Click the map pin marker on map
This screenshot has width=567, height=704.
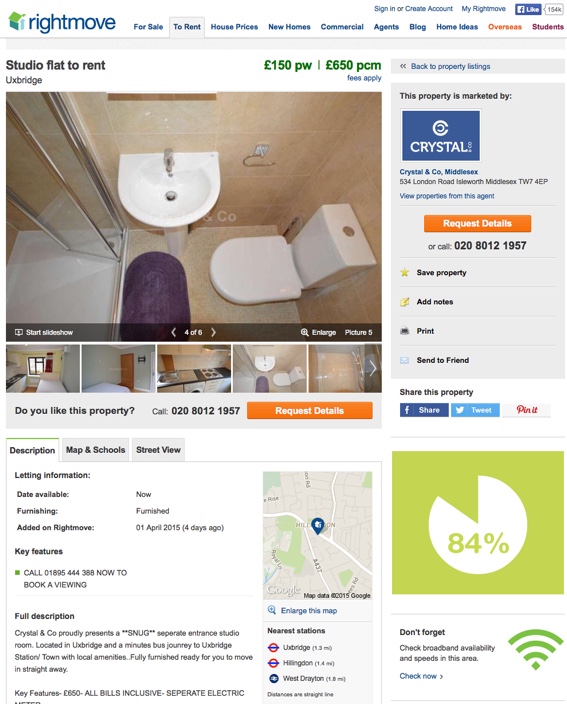click(x=318, y=526)
